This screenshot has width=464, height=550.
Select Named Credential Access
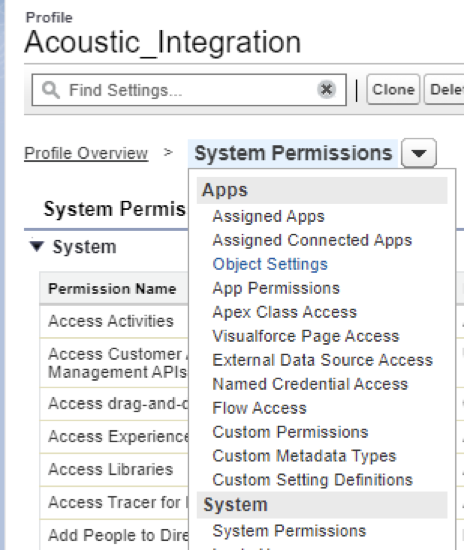tap(310, 384)
